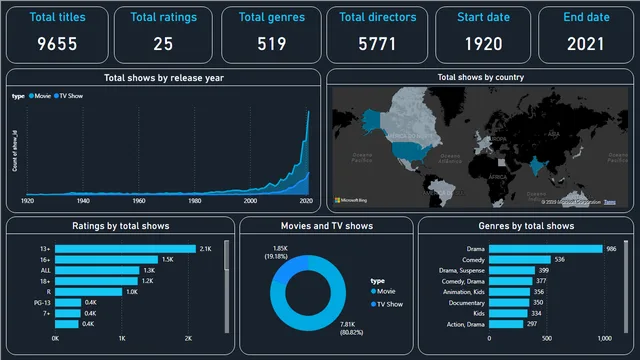
Task: Click the 2020 label on release year axis
Action: coord(306,201)
